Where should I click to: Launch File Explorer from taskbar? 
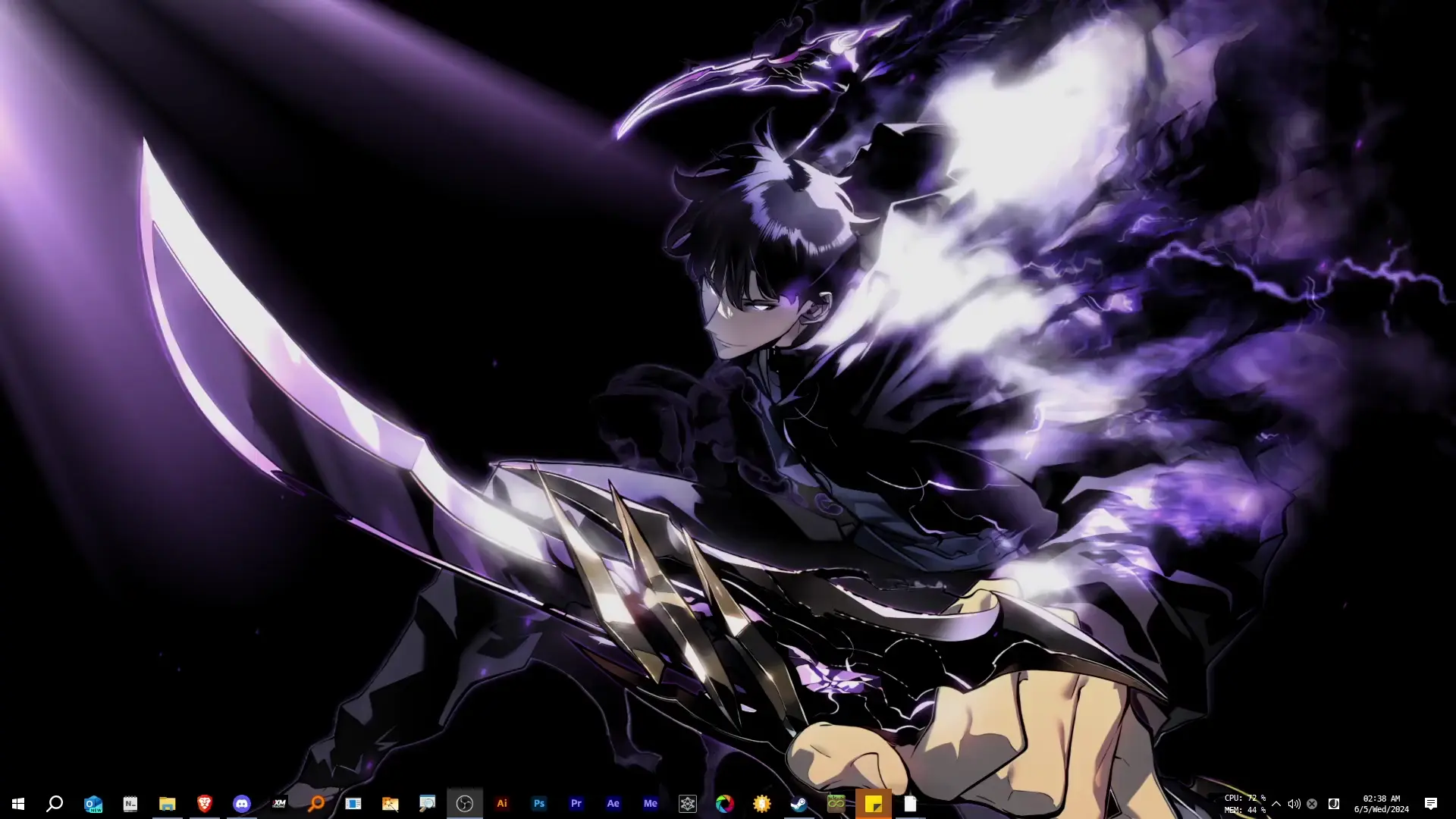(x=167, y=803)
